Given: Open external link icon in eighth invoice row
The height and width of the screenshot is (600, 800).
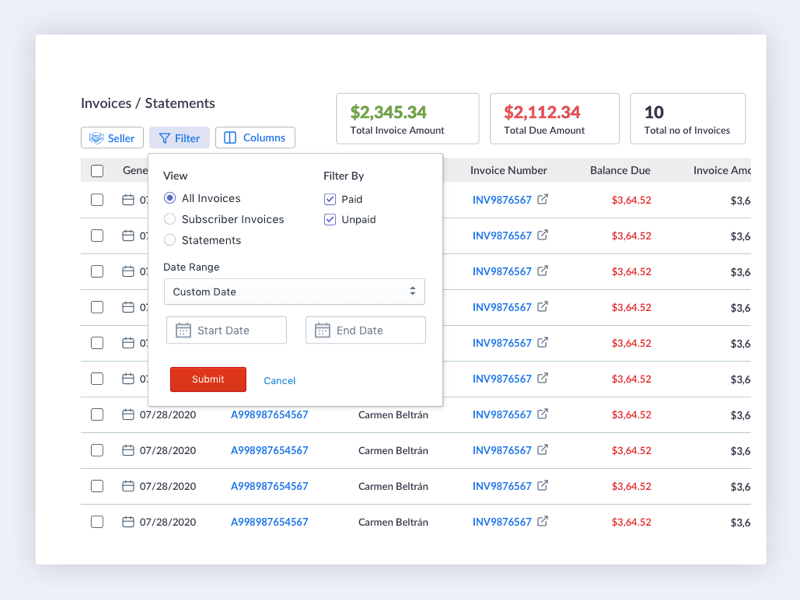Looking at the screenshot, I should click(543, 449).
